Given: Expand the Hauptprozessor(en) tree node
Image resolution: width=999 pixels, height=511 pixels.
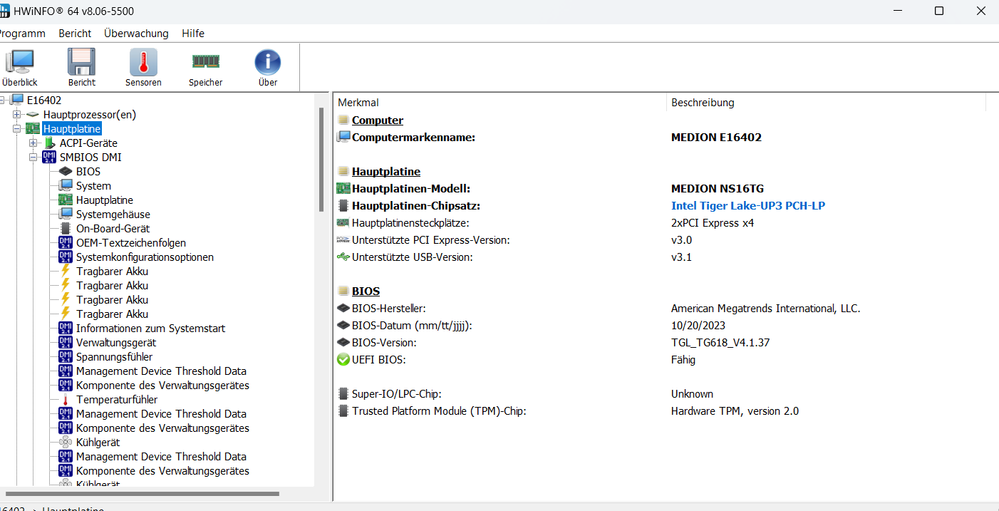Looking at the screenshot, I should click(18, 115).
